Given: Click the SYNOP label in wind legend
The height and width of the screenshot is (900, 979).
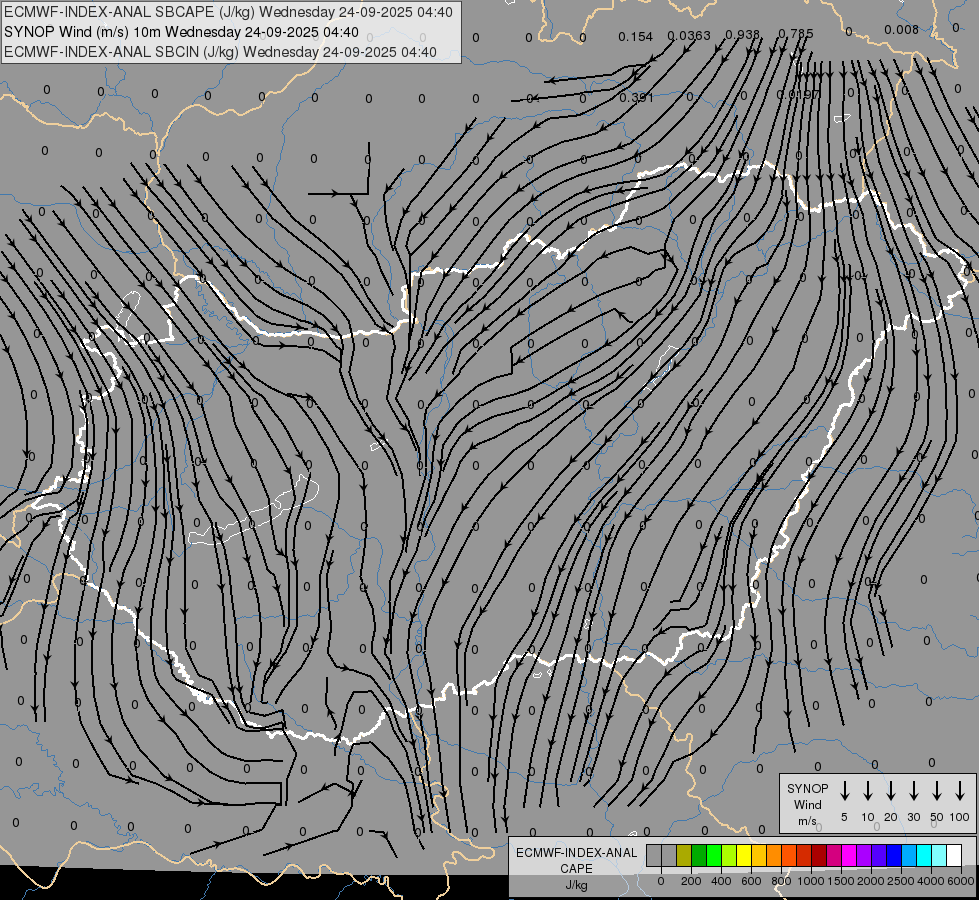Looking at the screenshot, I should [x=807, y=789].
